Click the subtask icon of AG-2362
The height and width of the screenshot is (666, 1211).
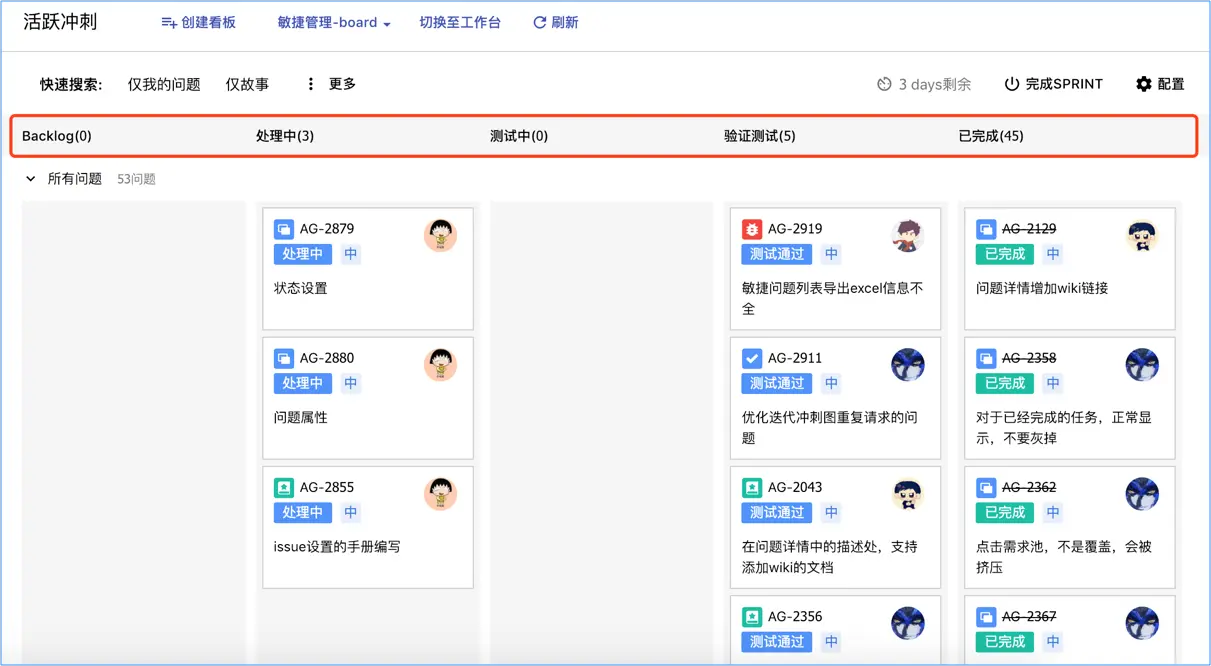[986, 487]
